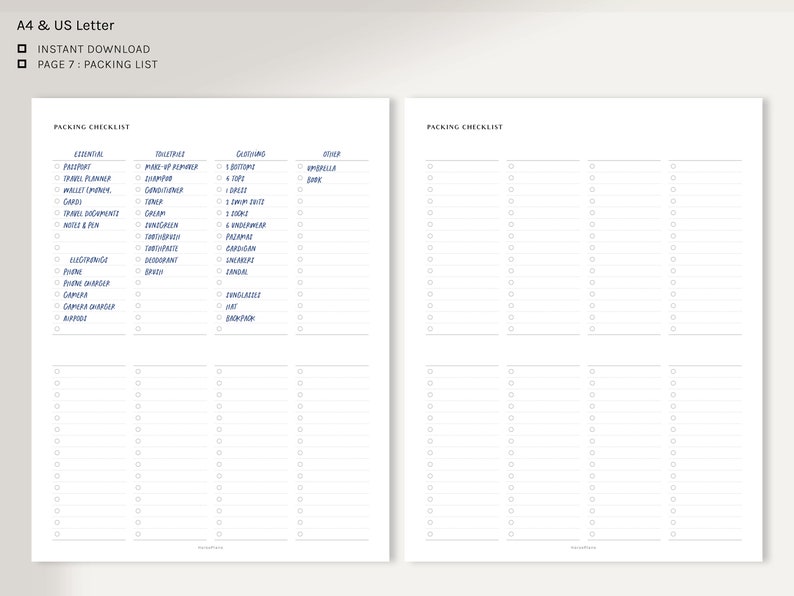The width and height of the screenshot is (794, 596).
Task: Click the Airpods list entry
Action: click(75, 318)
